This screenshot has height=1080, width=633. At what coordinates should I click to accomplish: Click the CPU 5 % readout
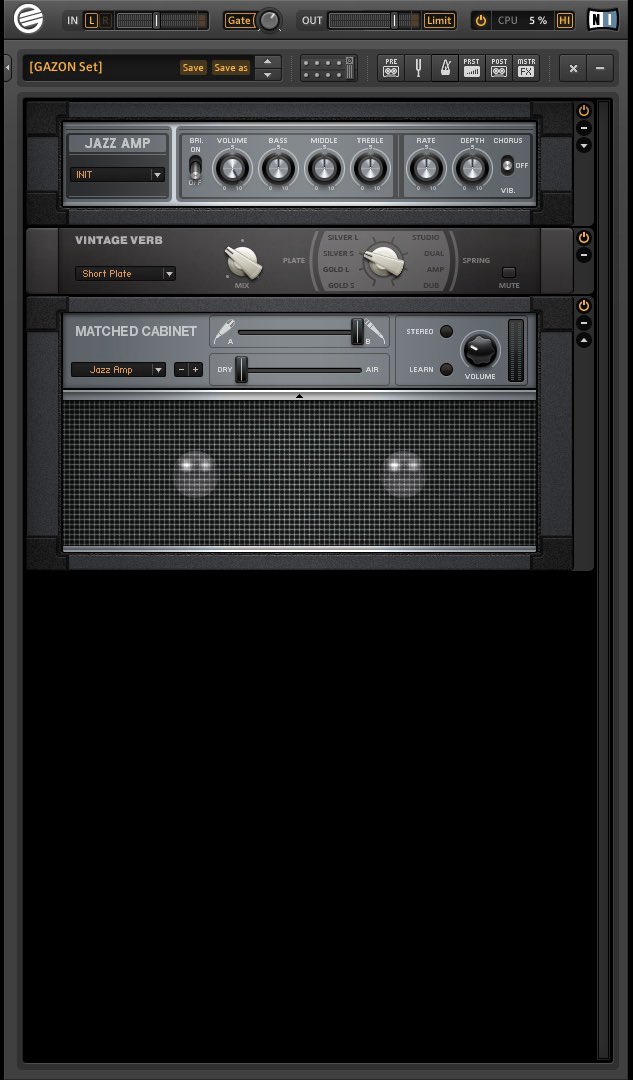(523, 21)
